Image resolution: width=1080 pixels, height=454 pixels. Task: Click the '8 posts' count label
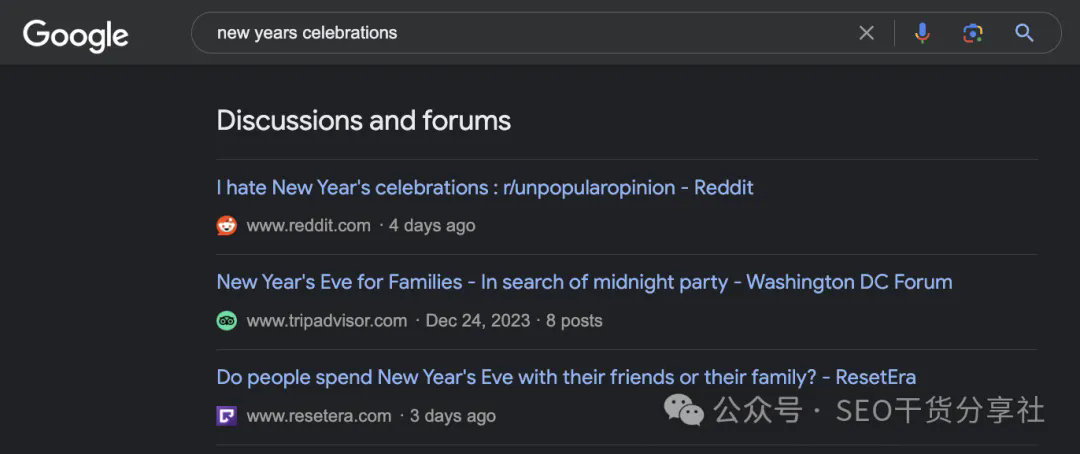[574, 320]
